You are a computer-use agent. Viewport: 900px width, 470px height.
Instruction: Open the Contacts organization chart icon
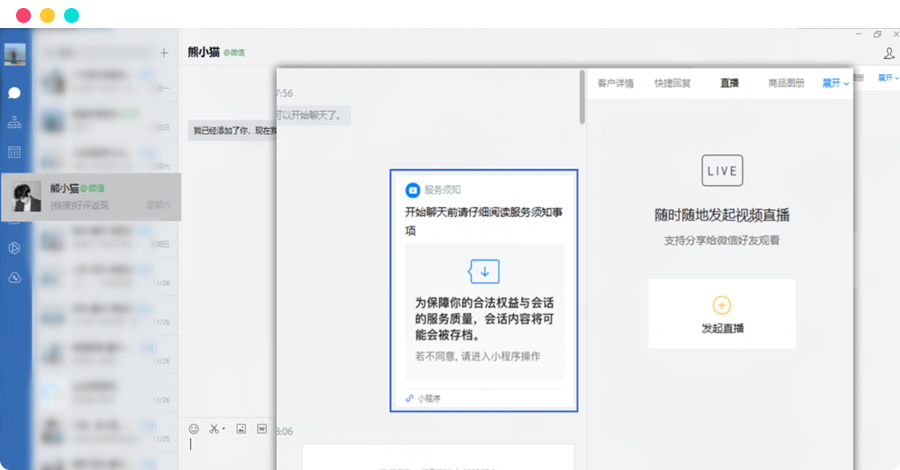[15, 123]
